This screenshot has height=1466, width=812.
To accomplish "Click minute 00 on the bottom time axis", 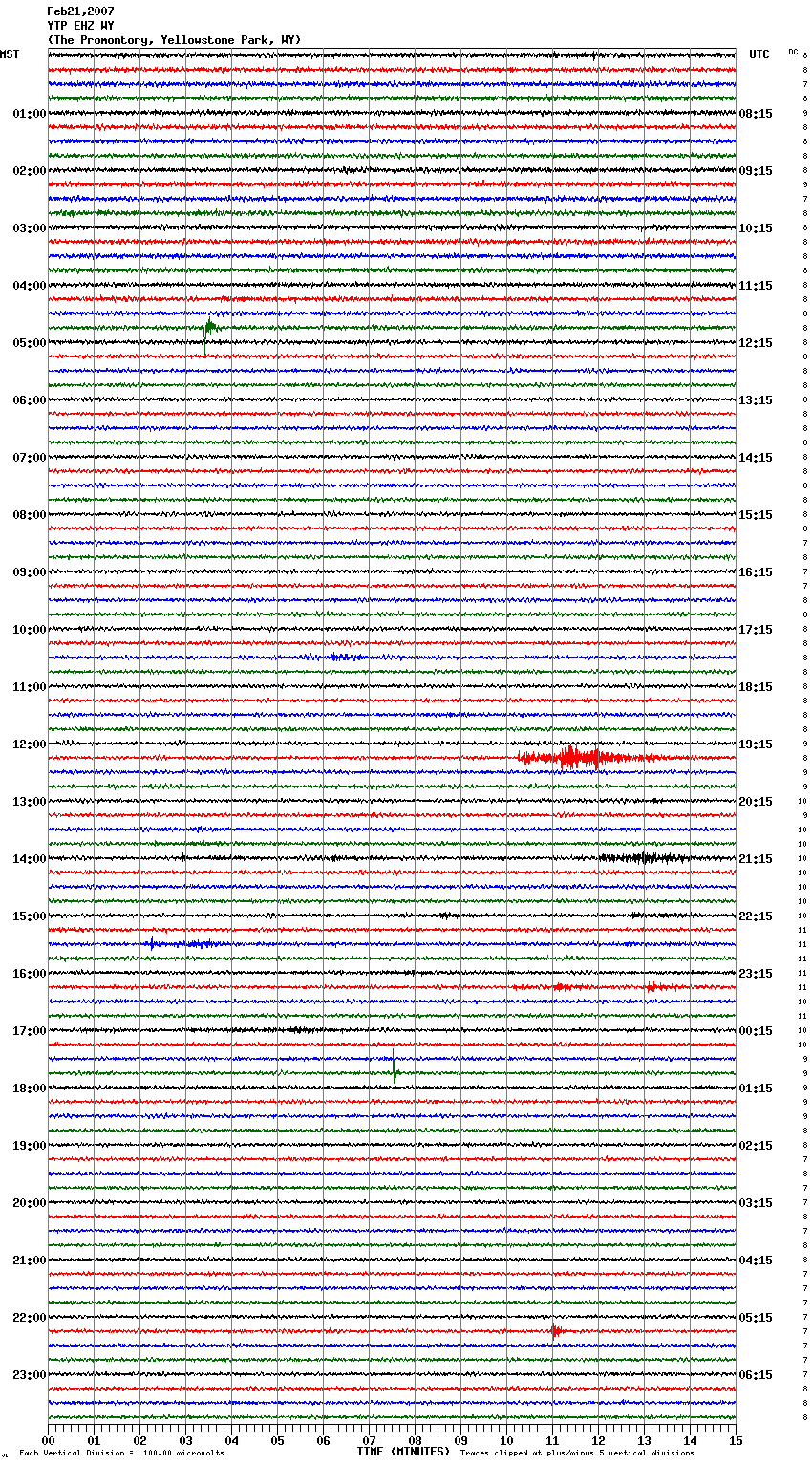I will pyautogui.click(x=48, y=1440).
